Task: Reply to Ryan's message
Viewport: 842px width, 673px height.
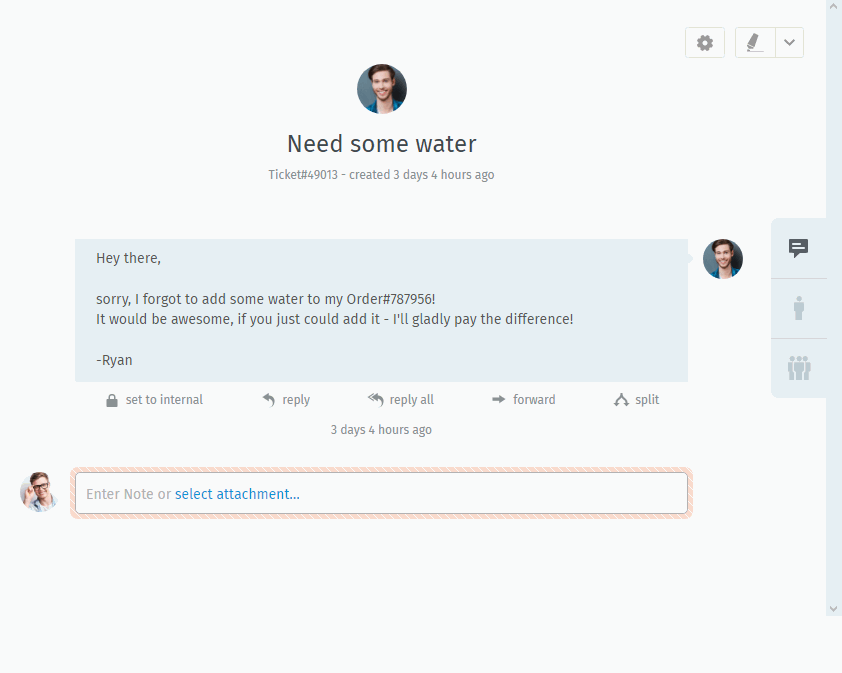Action: click(286, 400)
